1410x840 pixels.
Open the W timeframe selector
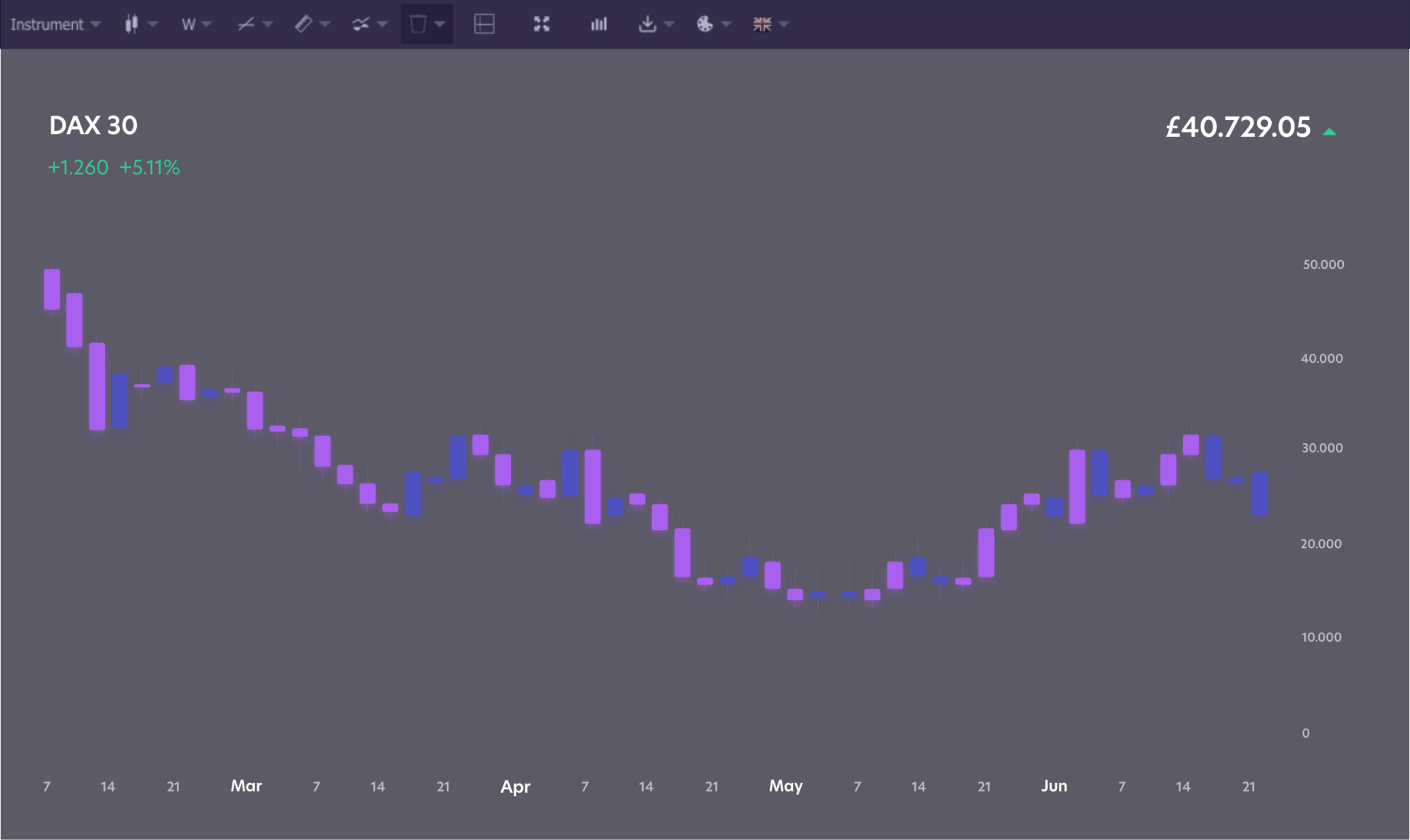pyautogui.click(x=196, y=24)
